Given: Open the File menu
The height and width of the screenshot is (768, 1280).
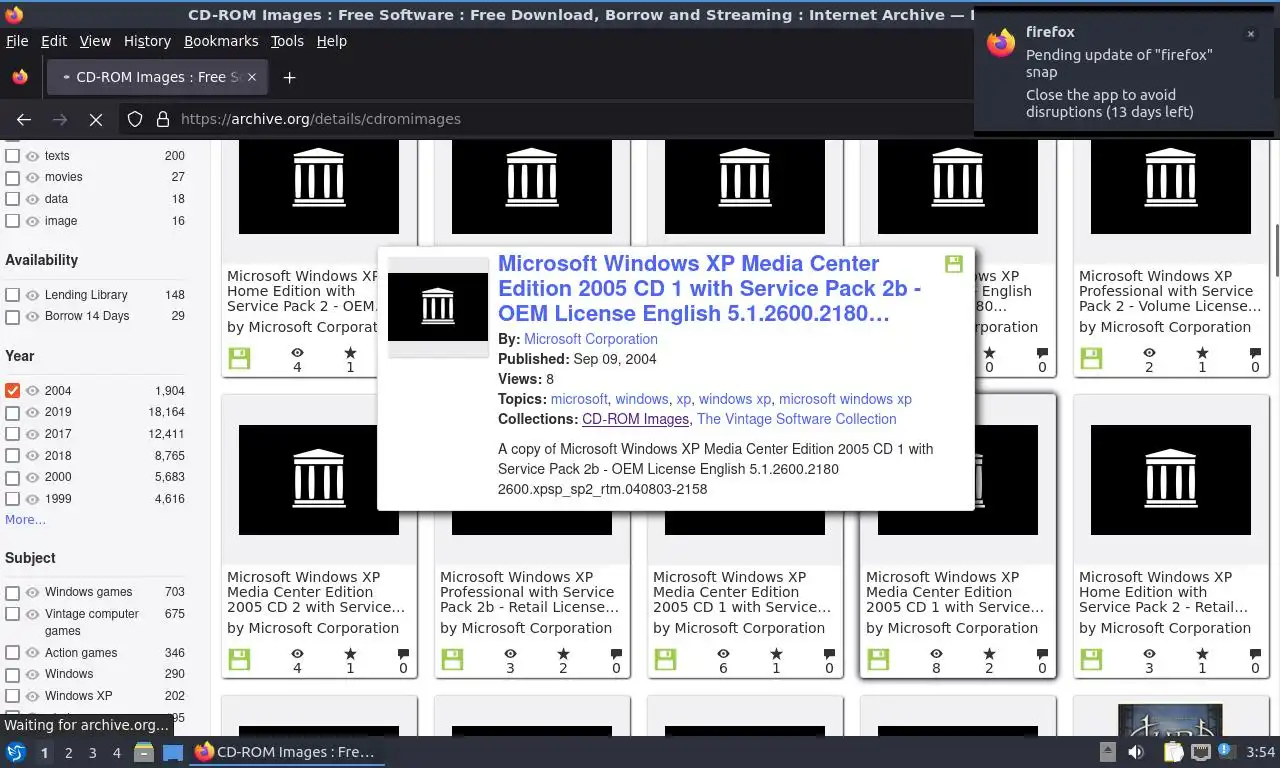Looking at the screenshot, I should click(x=17, y=41).
